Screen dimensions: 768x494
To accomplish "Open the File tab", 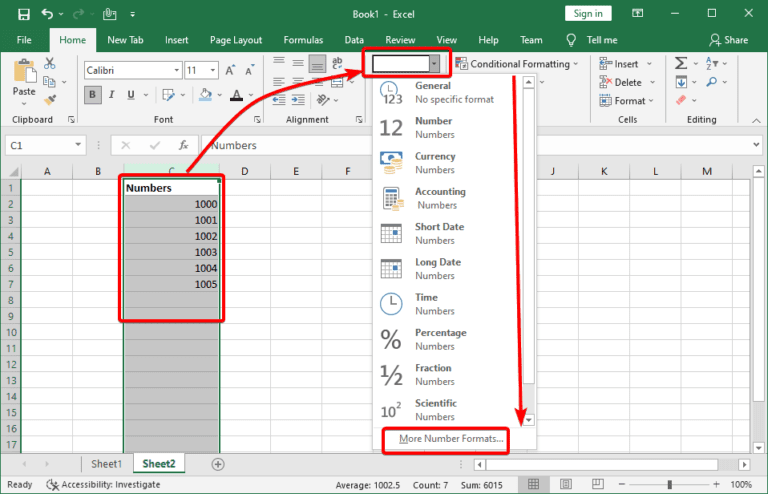I will (24, 40).
